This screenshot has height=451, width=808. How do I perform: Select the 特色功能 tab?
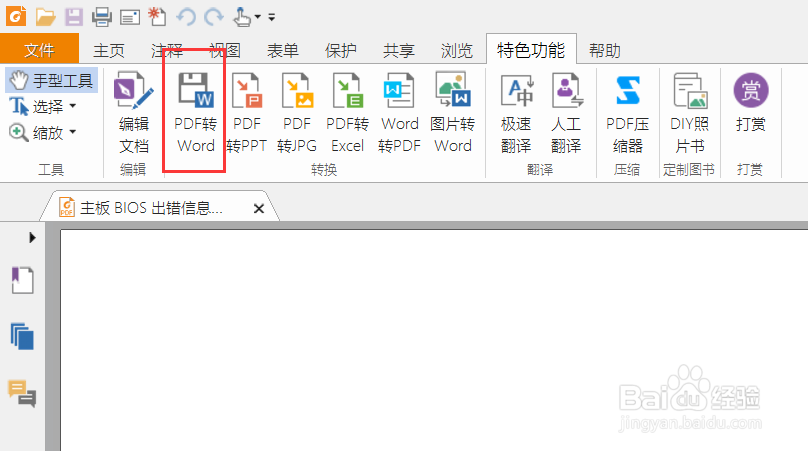click(531, 50)
